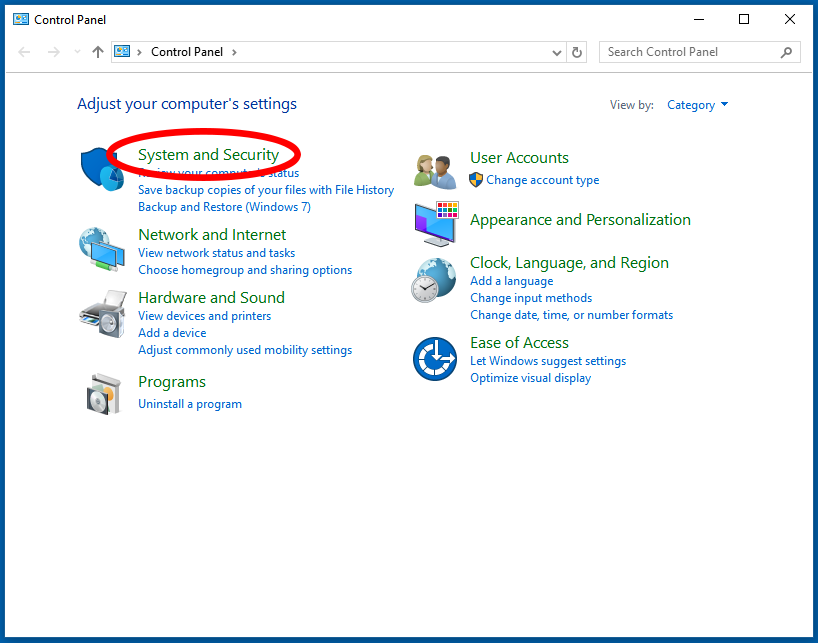Select View devices and printers
Screen dimensions: 818x643
click(x=204, y=316)
